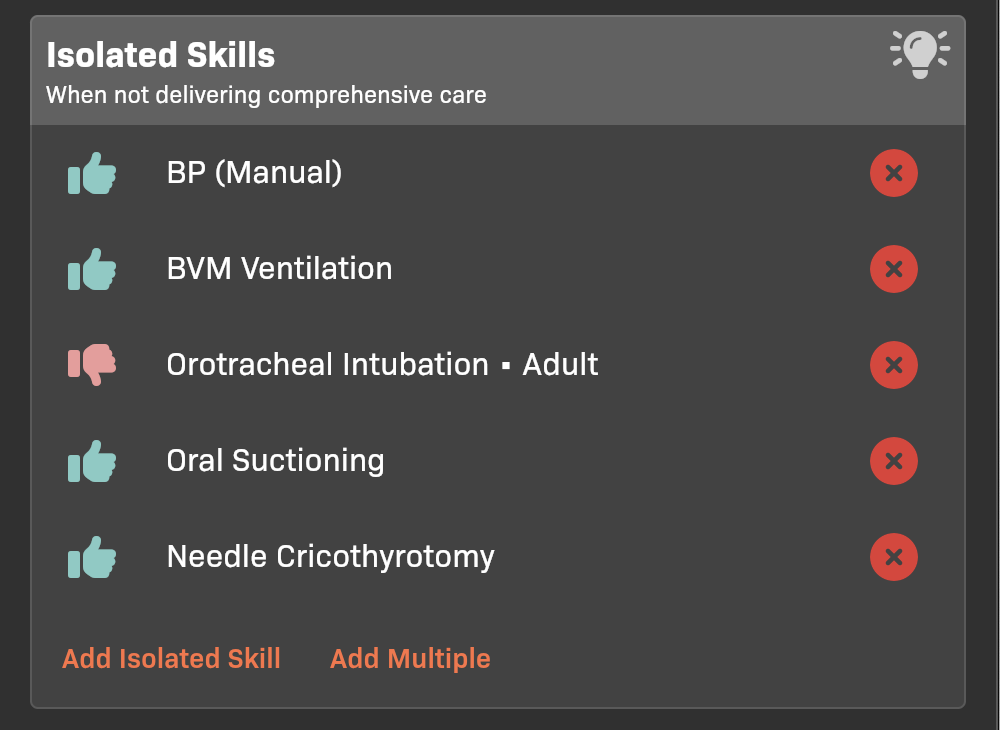Click the comprehensive care subtitle text
Viewport: 1000px width, 730px height.
click(266, 96)
